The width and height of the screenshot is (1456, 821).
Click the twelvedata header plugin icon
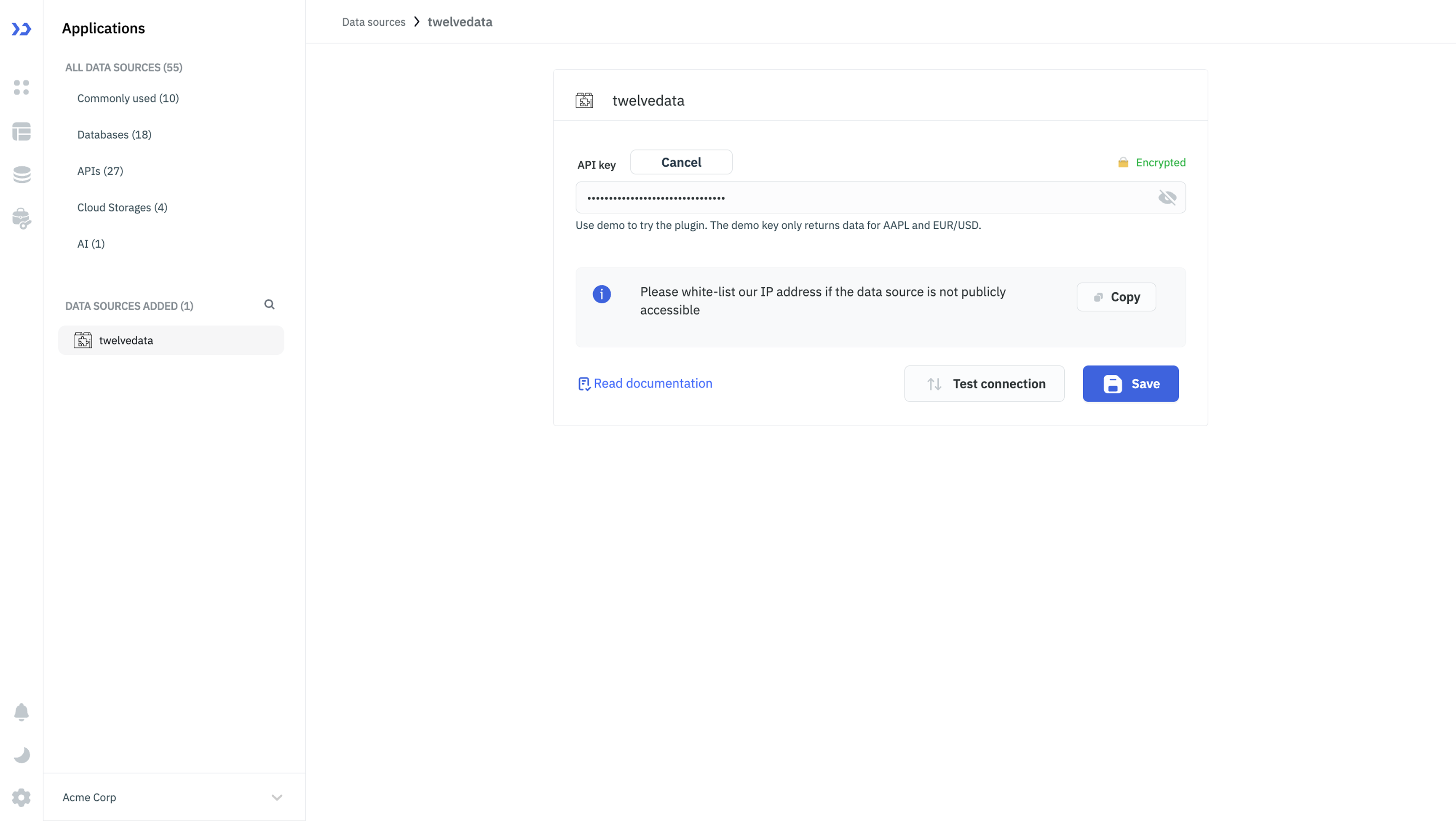coord(584,101)
